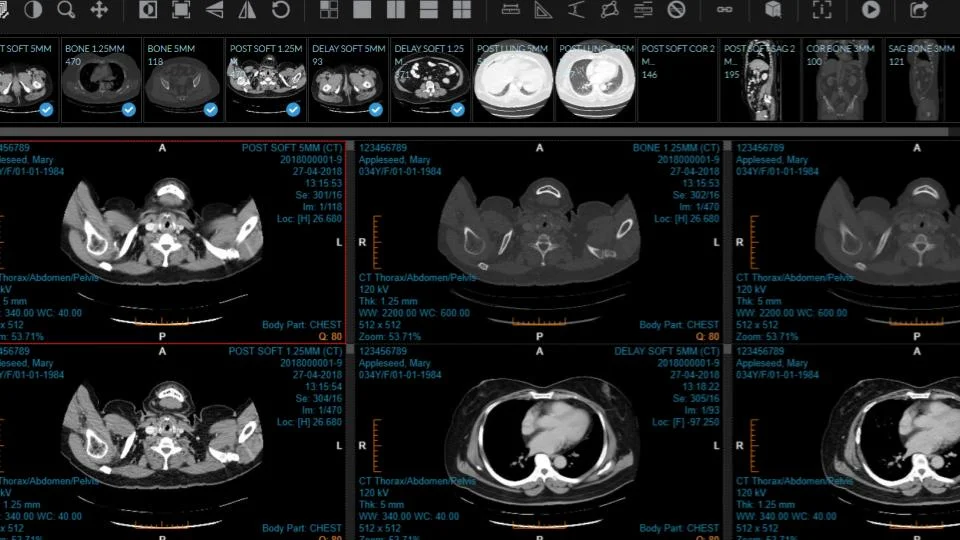Start cine playback
The width and height of the screenshot is (960, 540).
tap(871, 9)
